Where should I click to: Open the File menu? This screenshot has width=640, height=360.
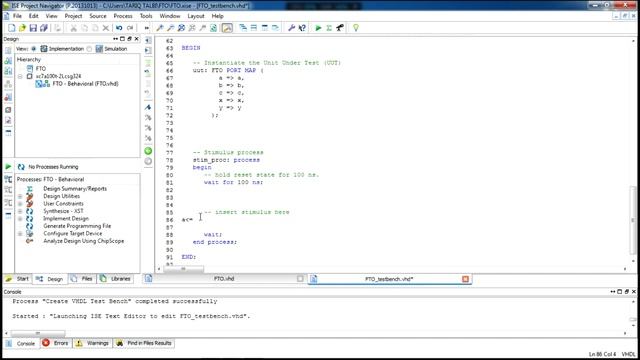pos(17,16)
